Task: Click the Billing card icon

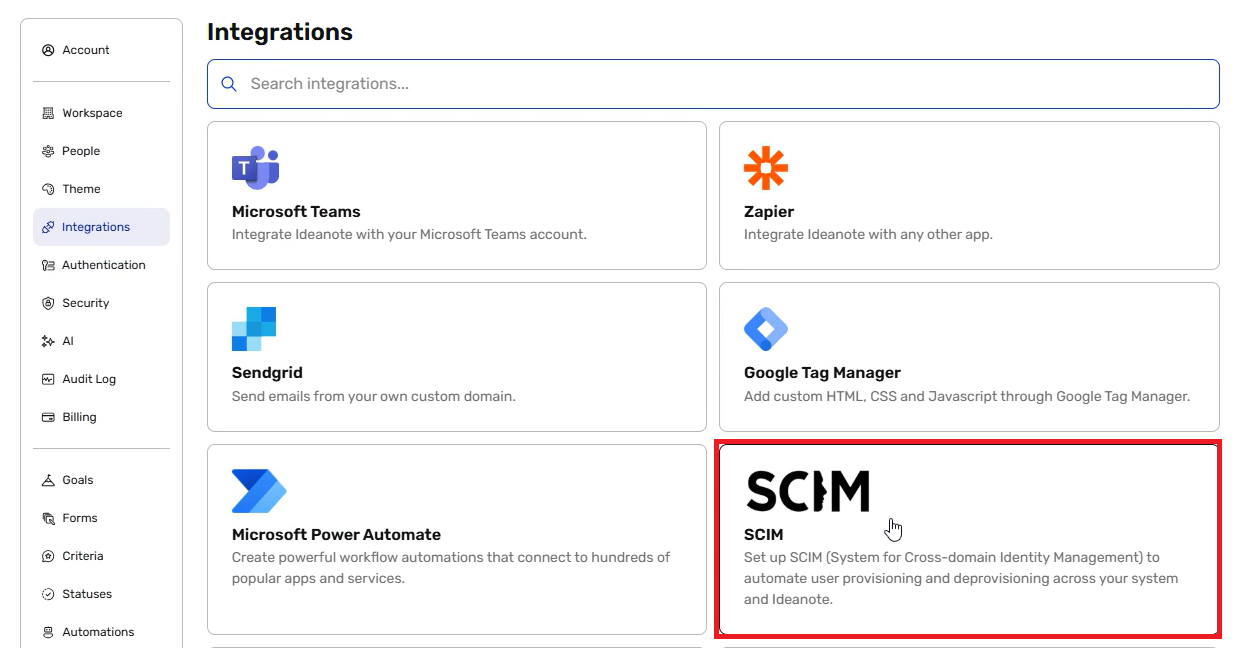Action: click(x=48, y=417)
